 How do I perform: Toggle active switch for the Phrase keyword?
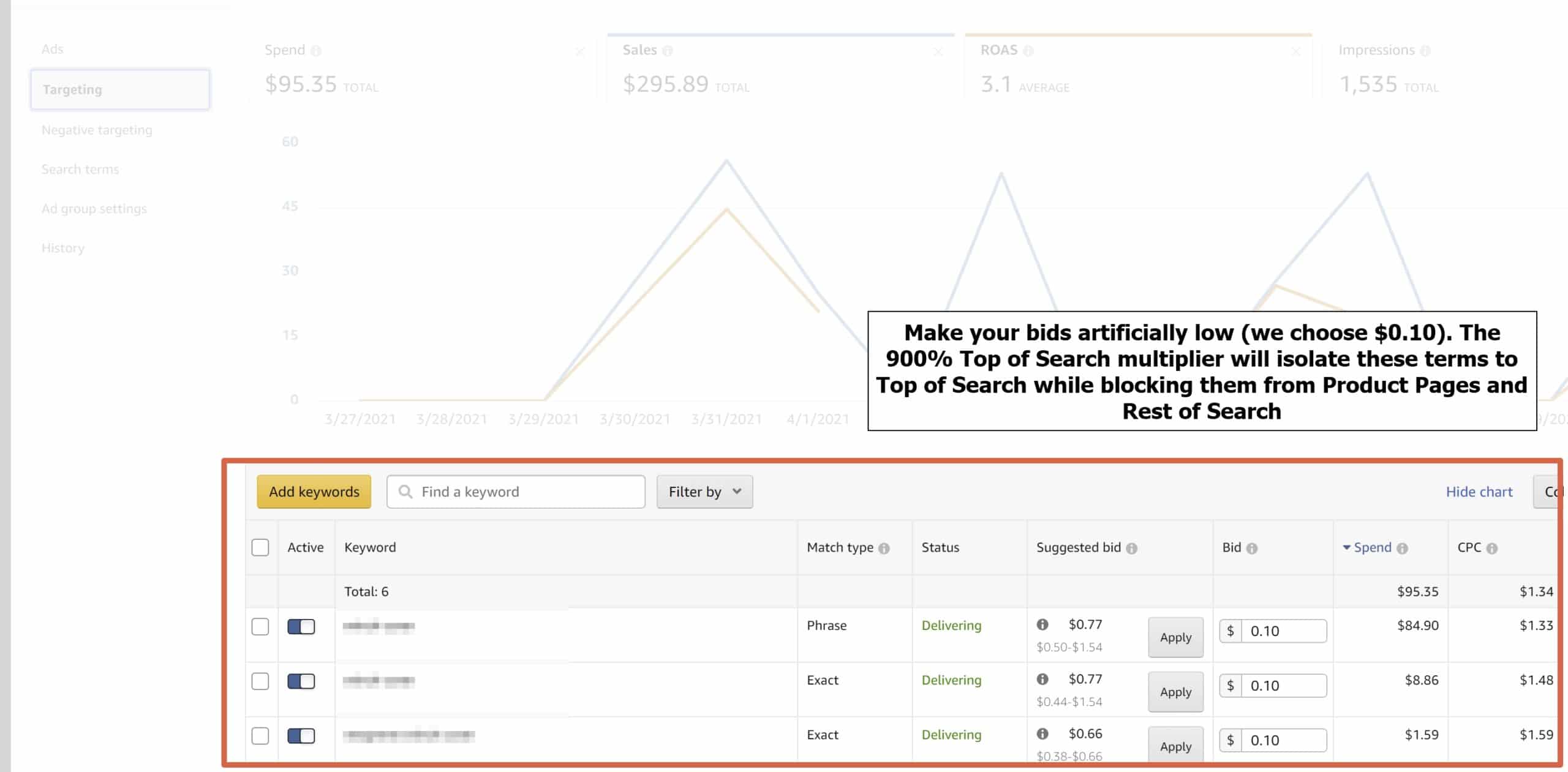tap(301, 627)
